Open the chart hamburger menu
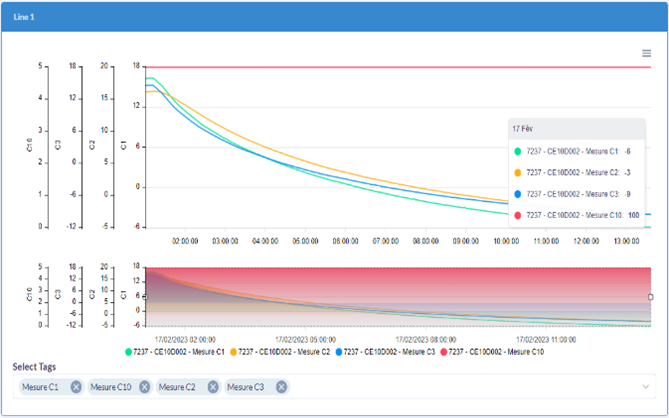 pos(647,54)
